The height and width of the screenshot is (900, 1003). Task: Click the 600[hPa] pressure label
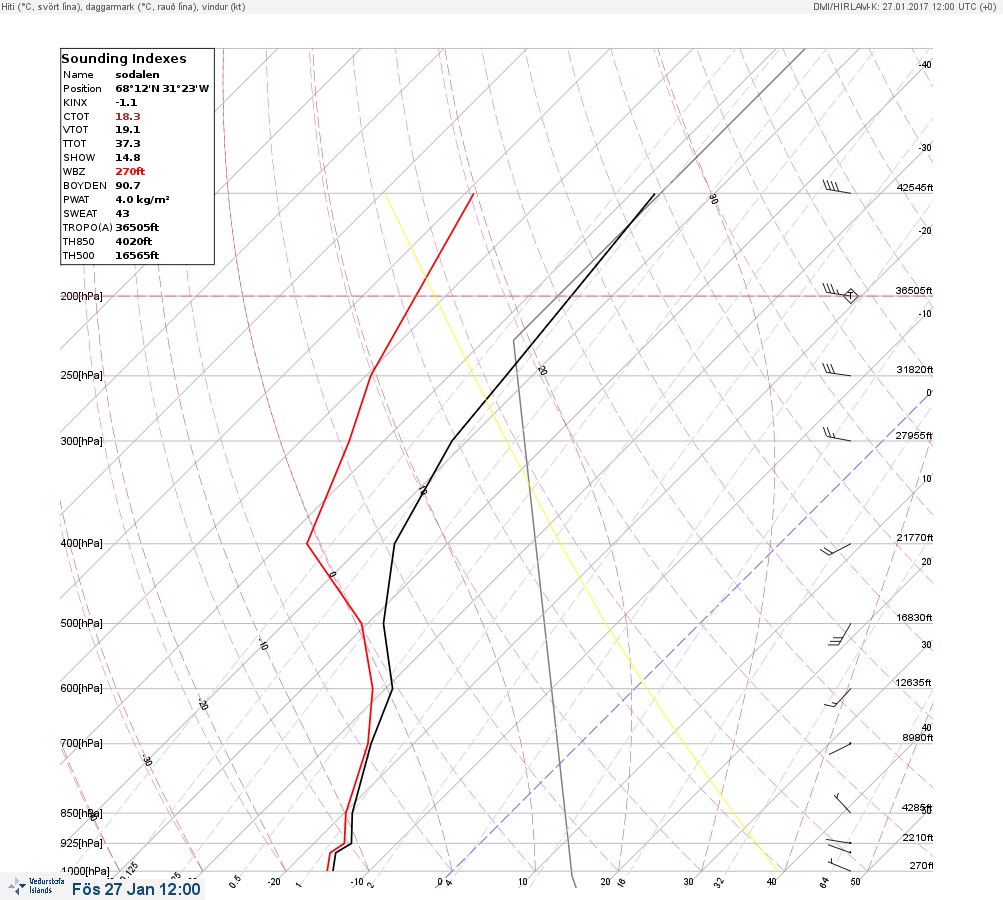click(81, 689)
